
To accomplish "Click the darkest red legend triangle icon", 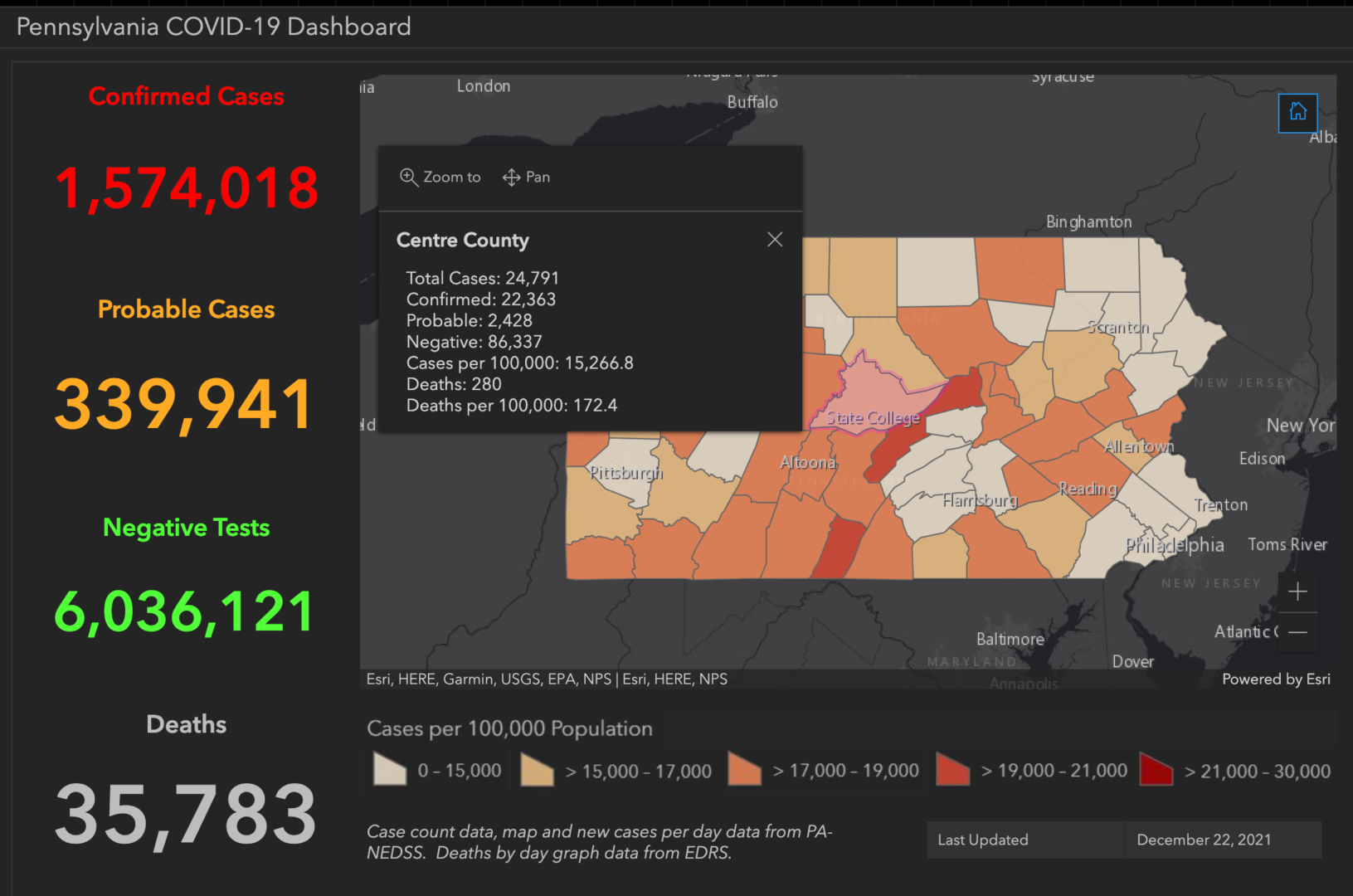I will click(x=1156, y=770).
